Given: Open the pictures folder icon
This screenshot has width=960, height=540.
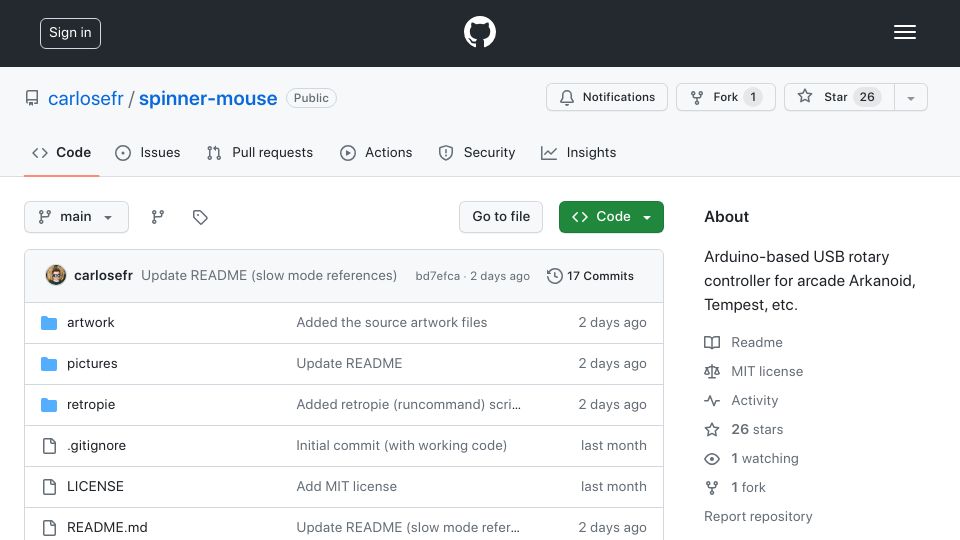Looking at the screenshot, I should click(x=49, y=364).
